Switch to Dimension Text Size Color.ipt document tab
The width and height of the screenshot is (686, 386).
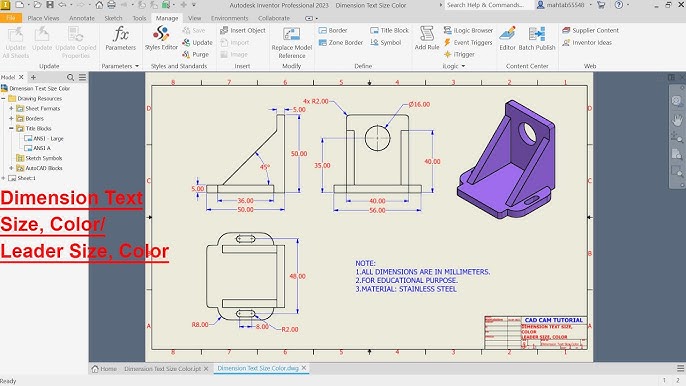tap(162, 368)
